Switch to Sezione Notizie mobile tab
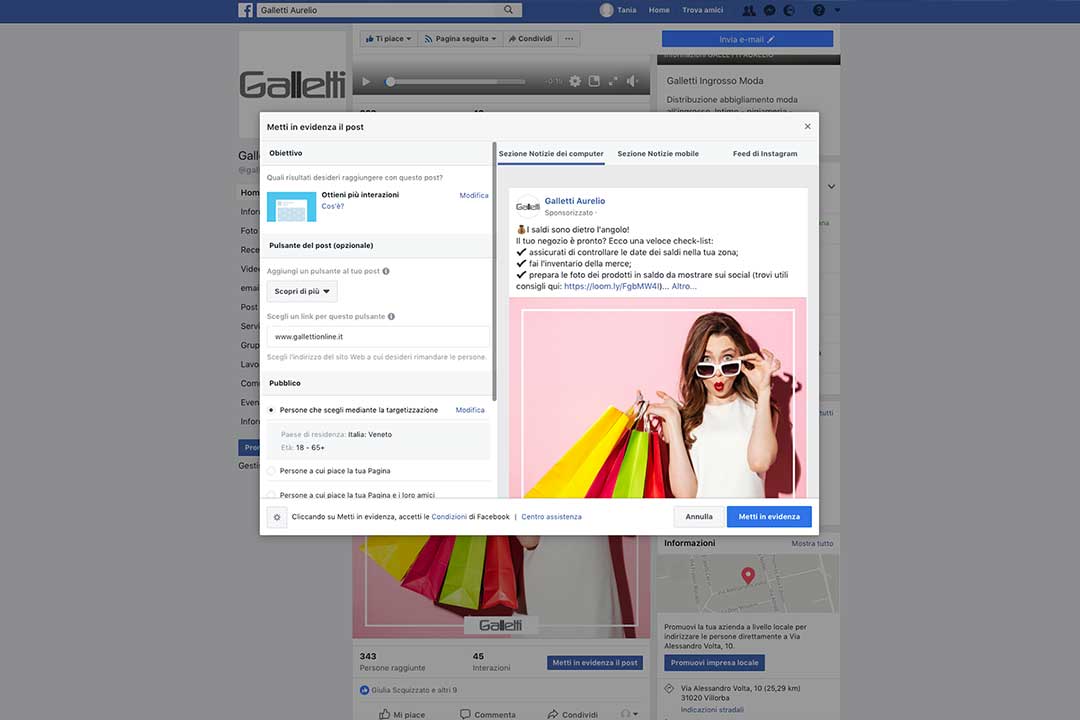 (x=658, y=154)
